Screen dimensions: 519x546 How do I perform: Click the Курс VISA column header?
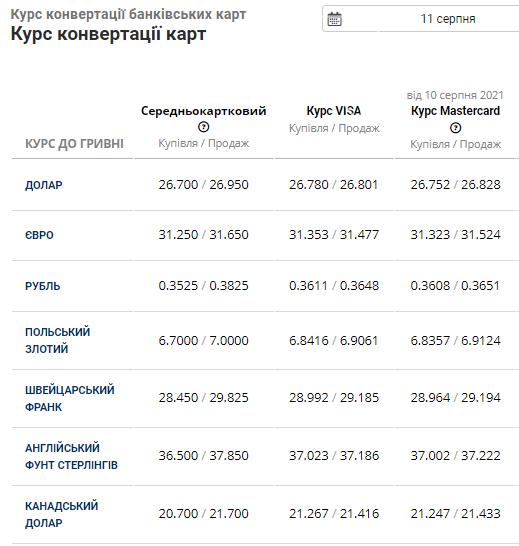tap(334, 111)
